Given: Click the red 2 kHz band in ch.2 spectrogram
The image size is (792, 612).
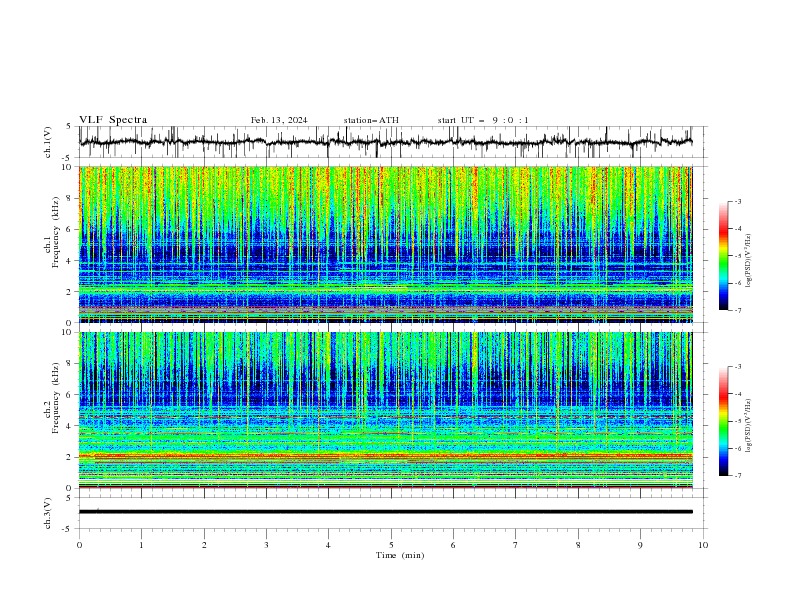Looking at the screenshot, I should [385, 456].
